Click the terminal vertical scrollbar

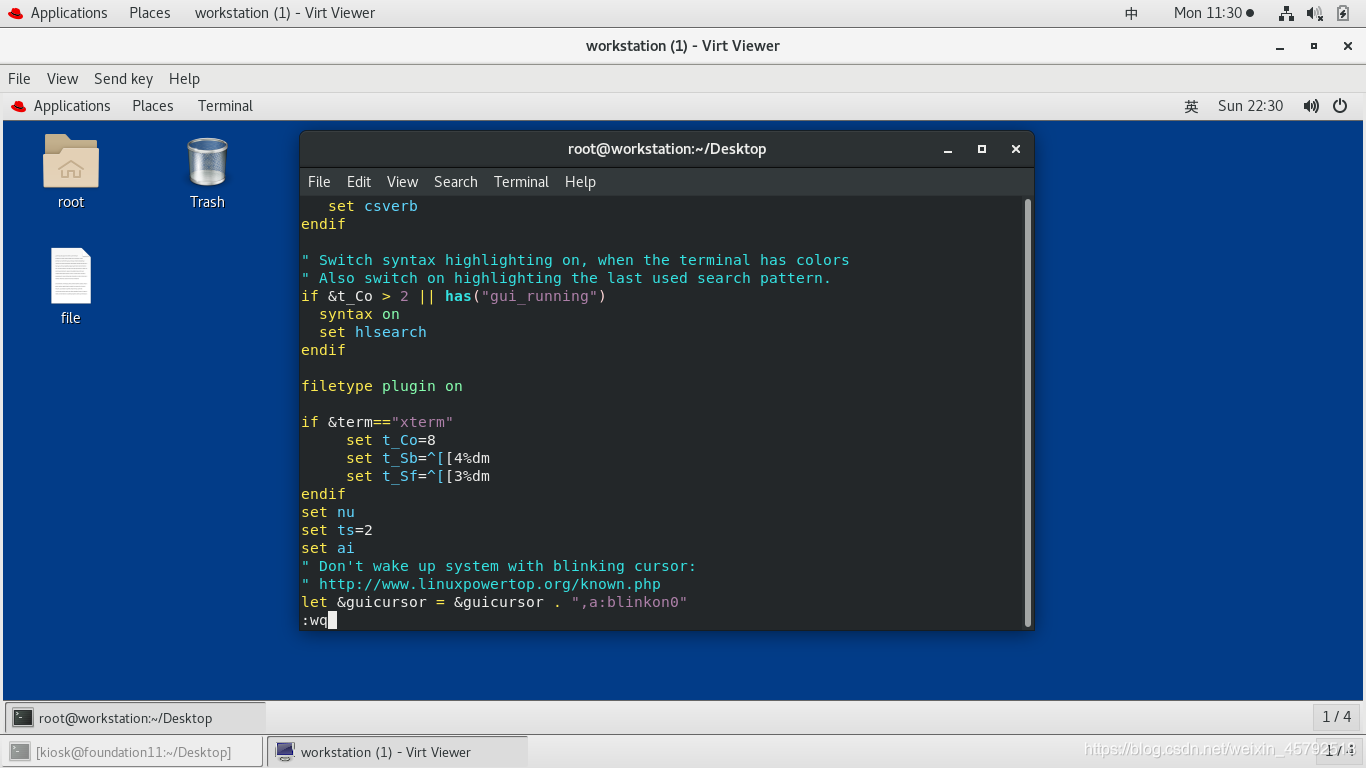pyautogui.click(x=1027, y=413)
